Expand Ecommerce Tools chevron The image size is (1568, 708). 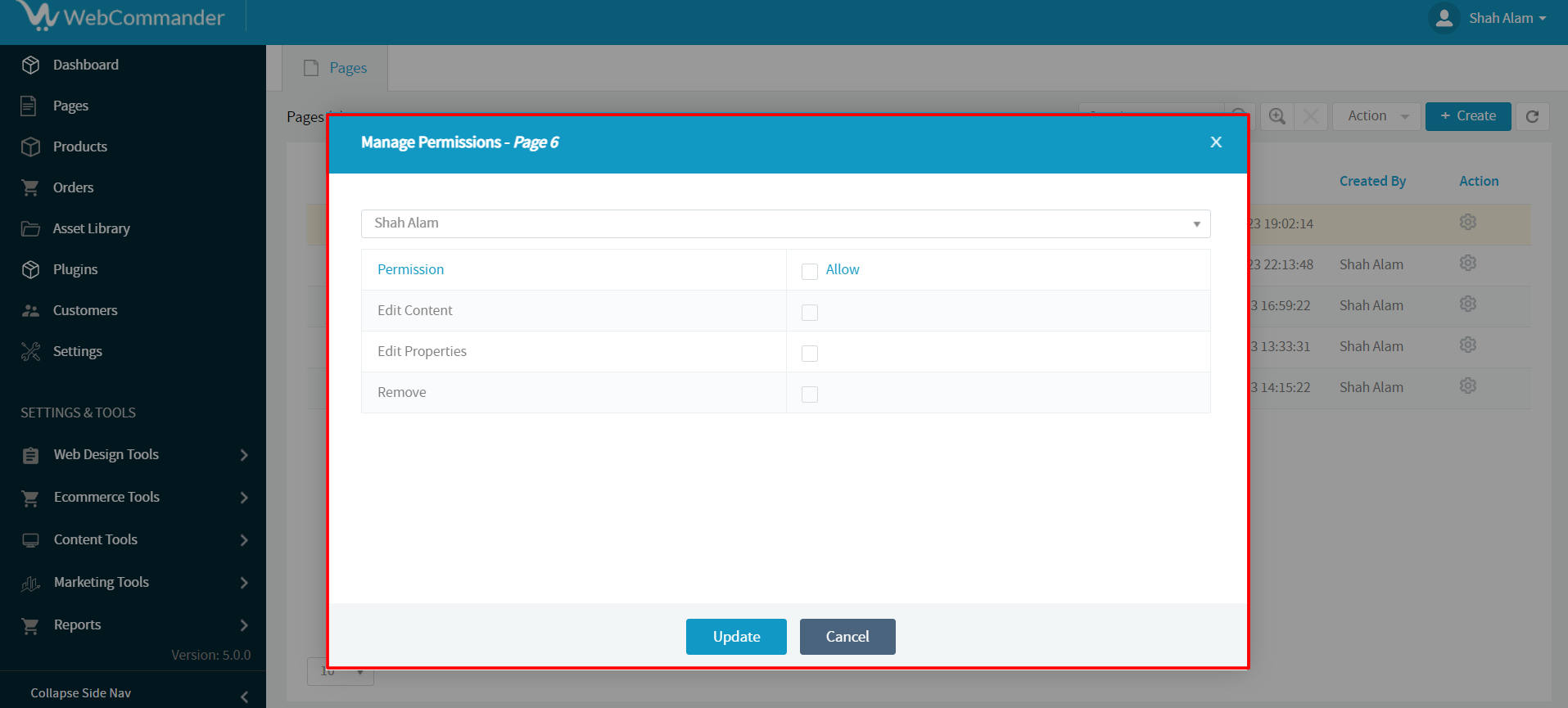click(244, 498)
